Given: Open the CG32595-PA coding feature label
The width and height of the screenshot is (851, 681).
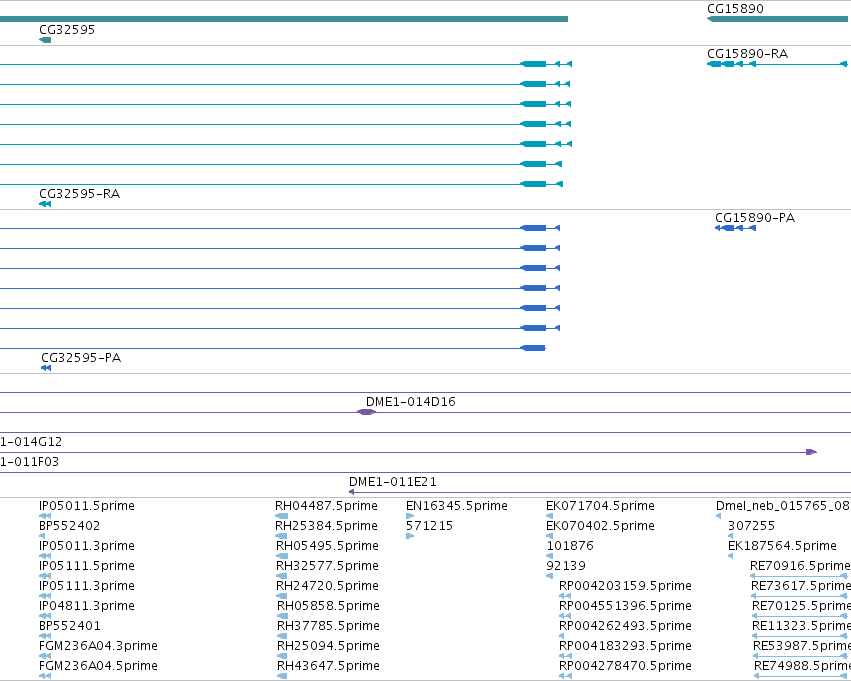Looking at the screenshot, I should (x=81, y=358).
